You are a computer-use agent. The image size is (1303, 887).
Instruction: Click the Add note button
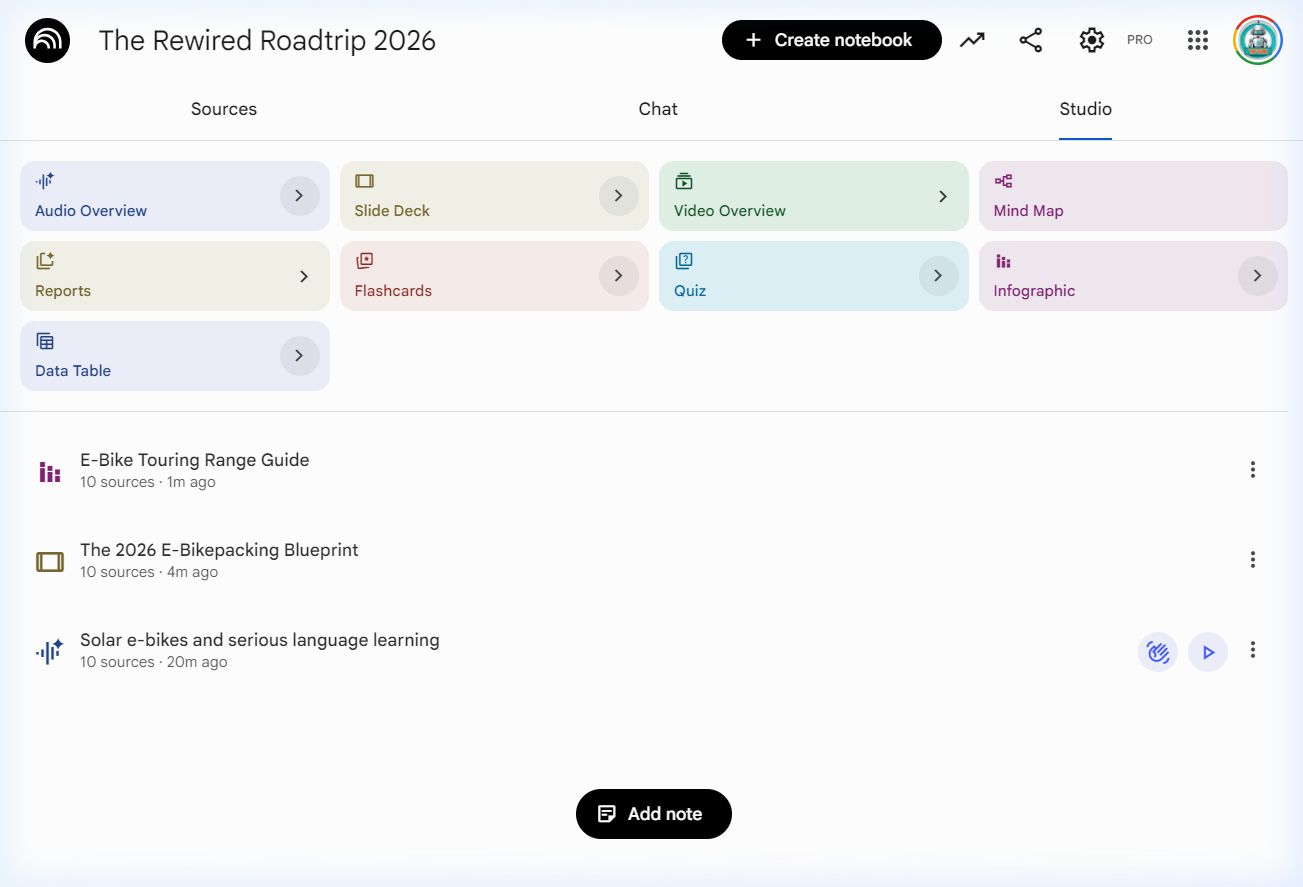(x=653, y=814)
